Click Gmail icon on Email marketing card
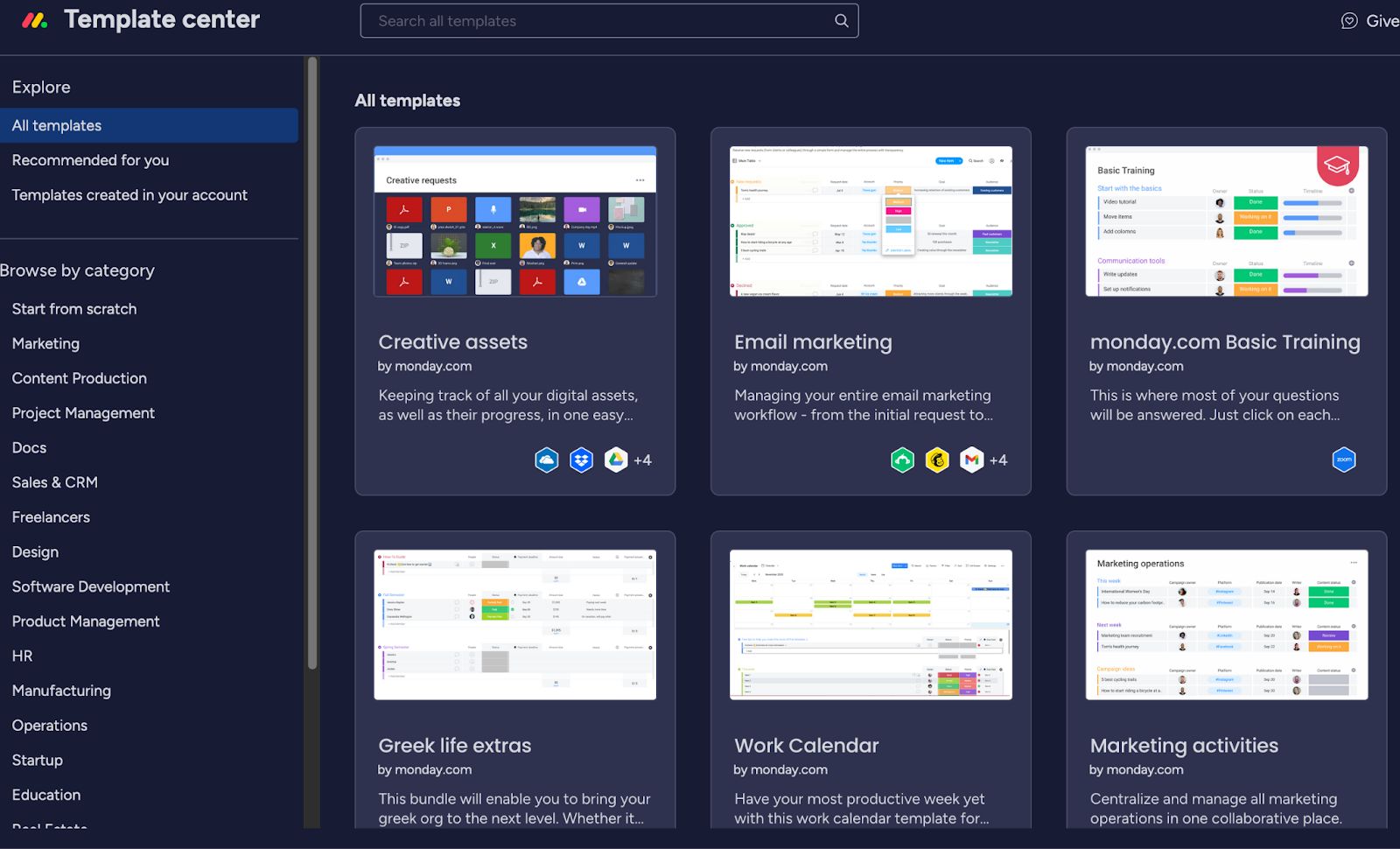This screenshot has height=849, width=1400. 972,460
